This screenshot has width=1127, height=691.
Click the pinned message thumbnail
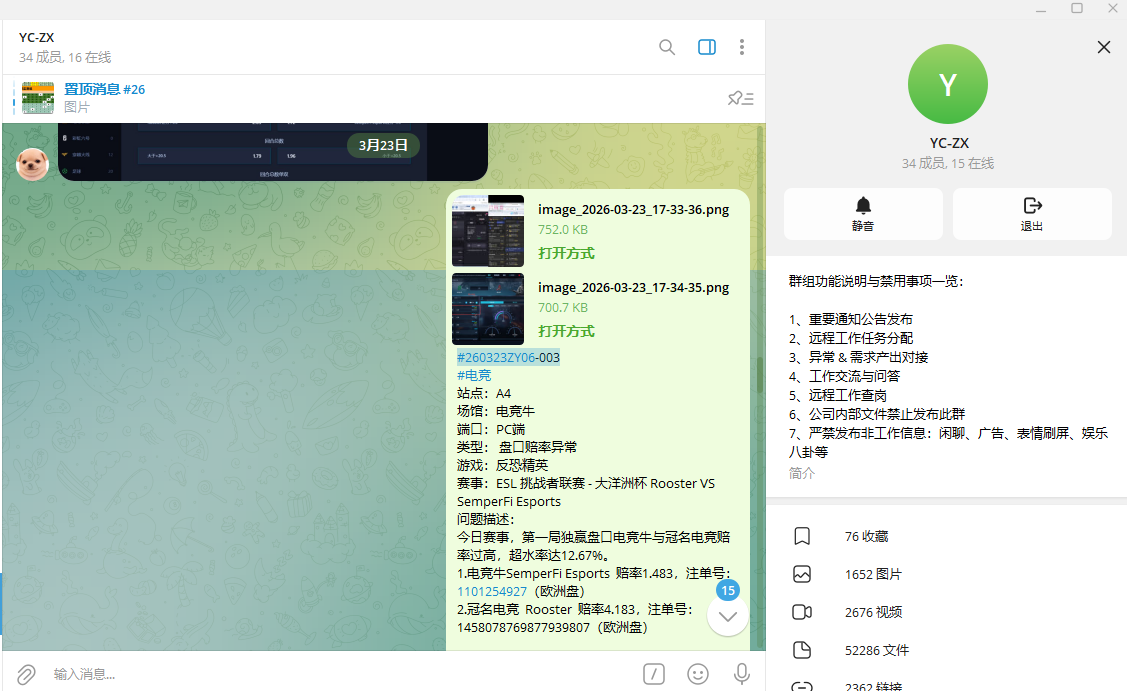37,98
